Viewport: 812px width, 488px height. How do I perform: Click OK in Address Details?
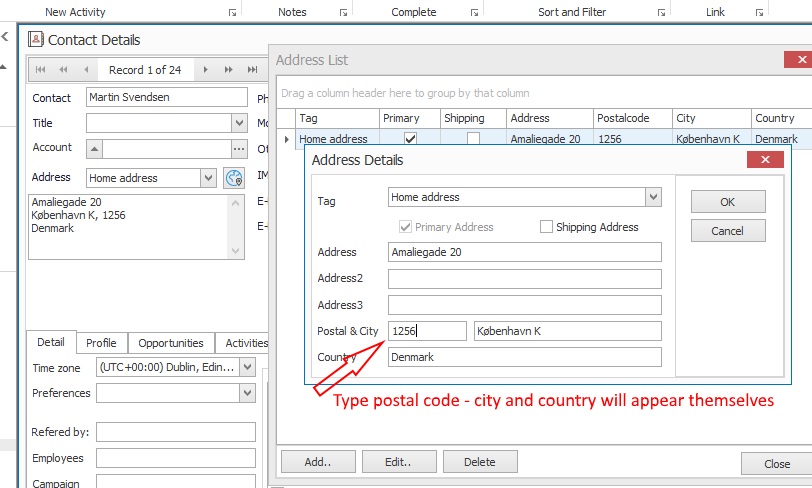[x=728, y=202]
